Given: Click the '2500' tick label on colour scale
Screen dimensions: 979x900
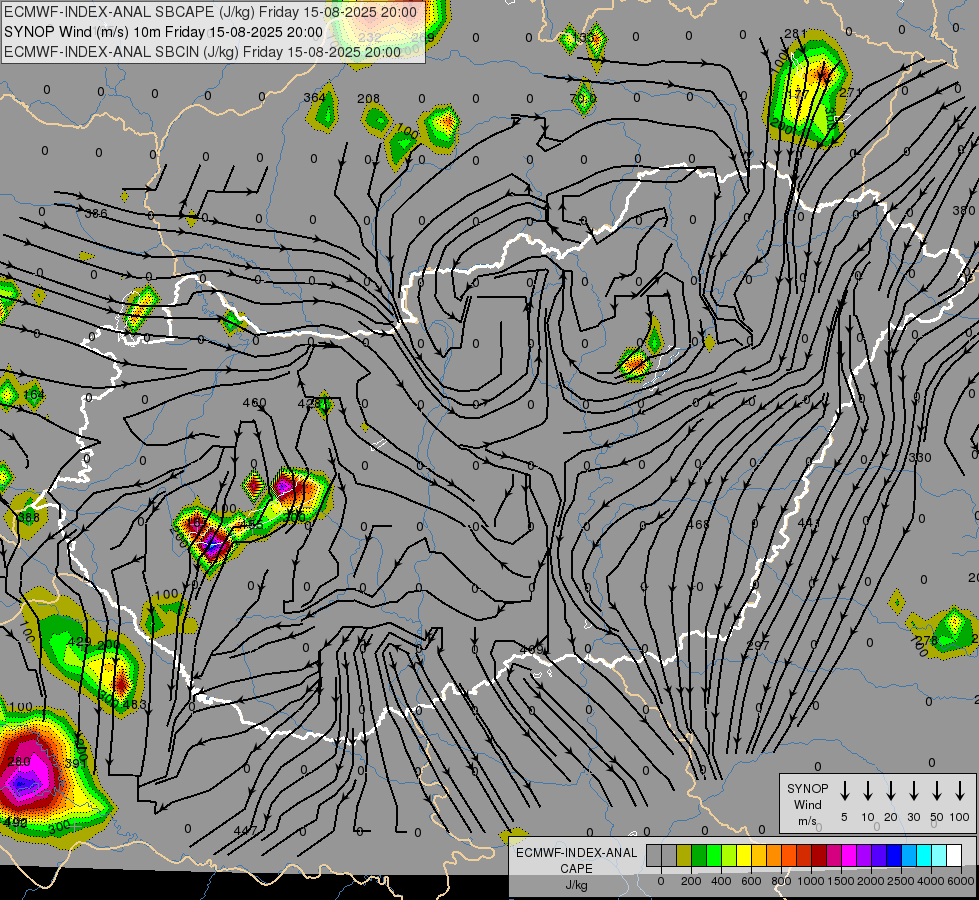Looking at the screenshot, I should click(x=900, y=881).
